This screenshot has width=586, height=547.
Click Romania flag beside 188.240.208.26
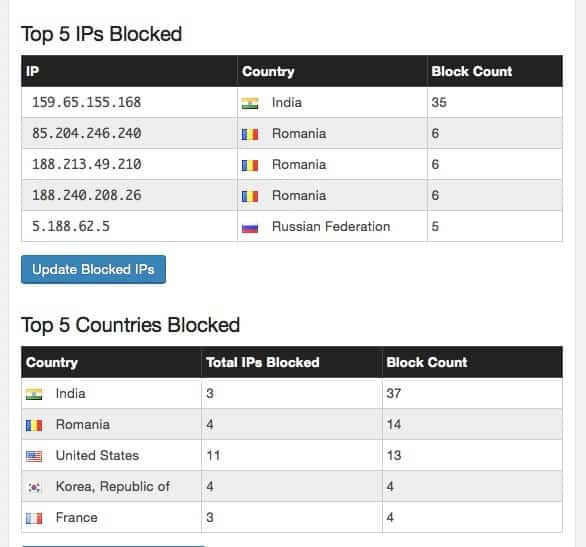[x=250, y=196]
